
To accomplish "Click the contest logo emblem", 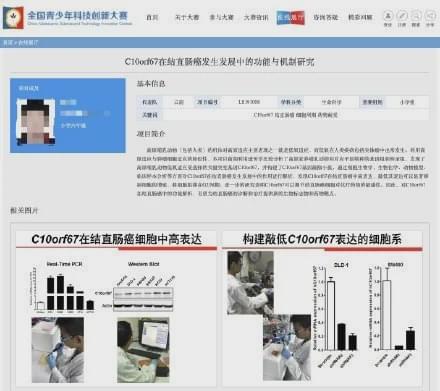I will 13,17.
